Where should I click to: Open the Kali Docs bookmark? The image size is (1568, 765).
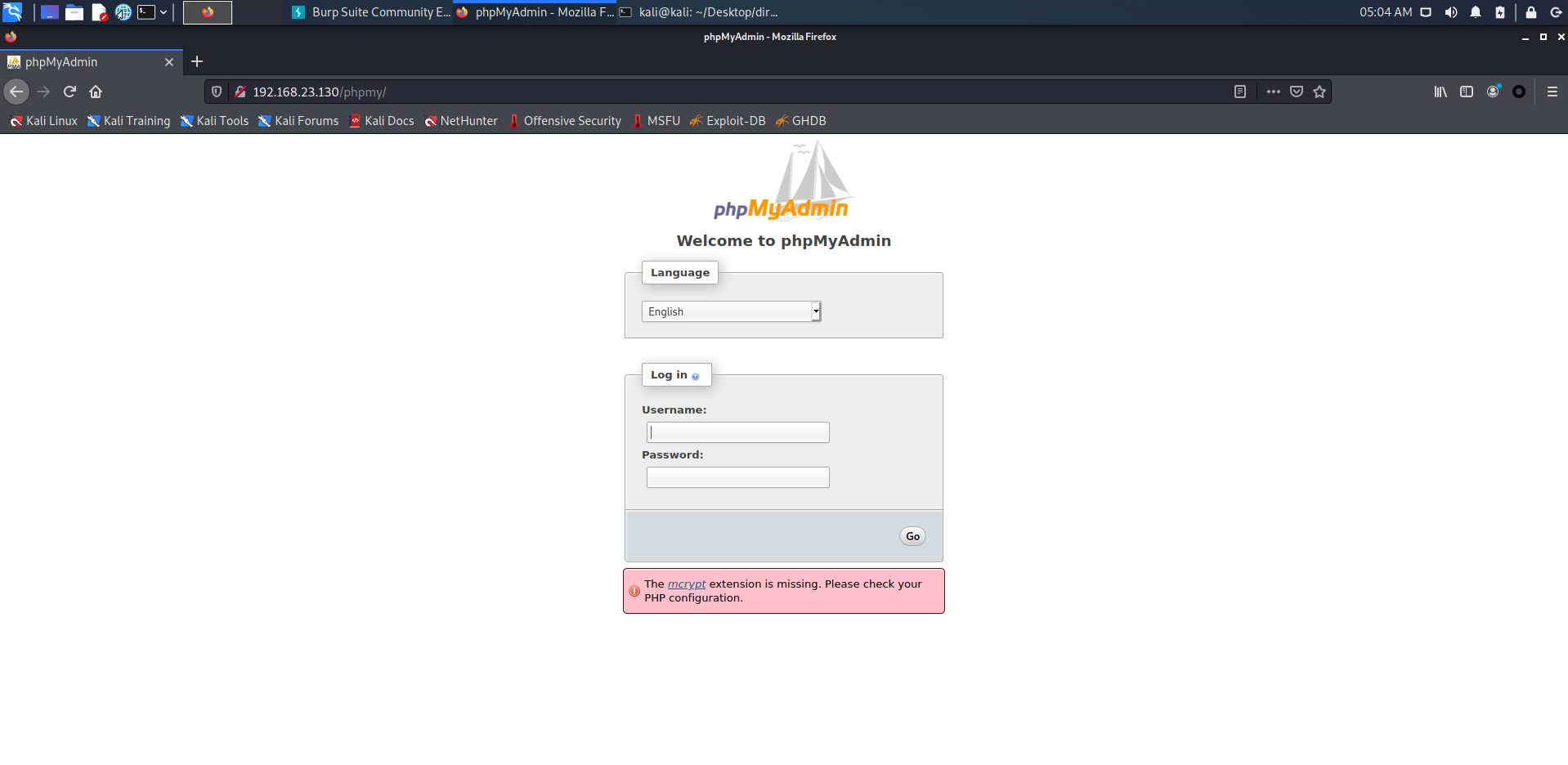point(382,121)
